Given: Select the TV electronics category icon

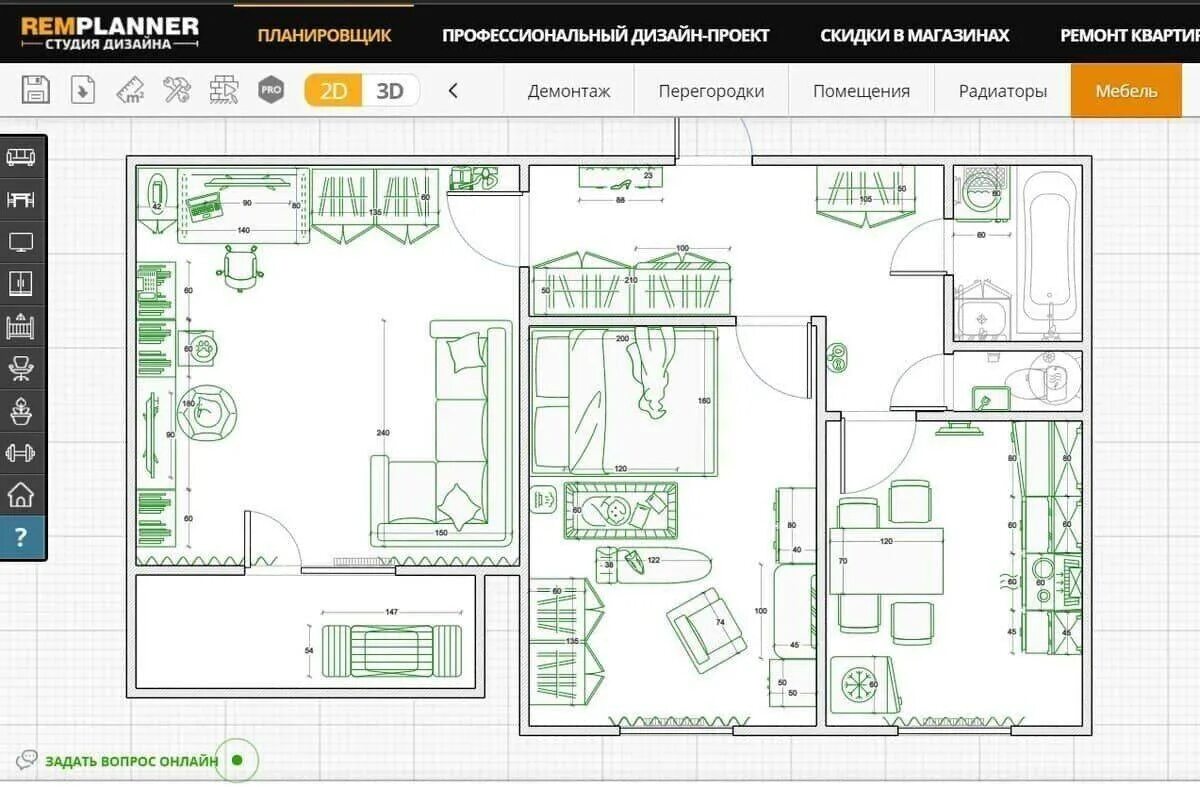Looking at the screenshot, I should [21, 241].
